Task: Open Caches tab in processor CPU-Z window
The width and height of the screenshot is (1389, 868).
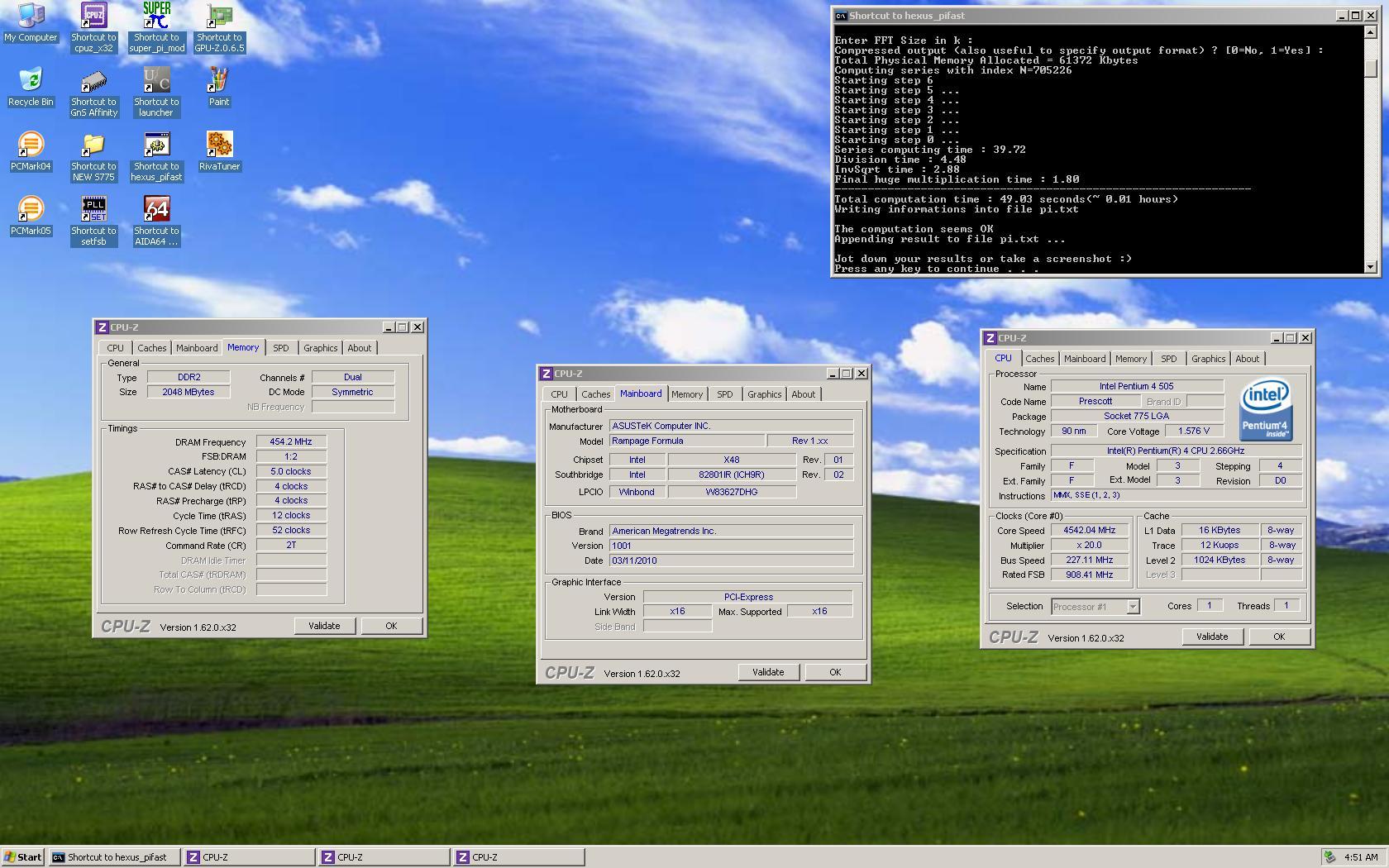Action: (1039, 359)
